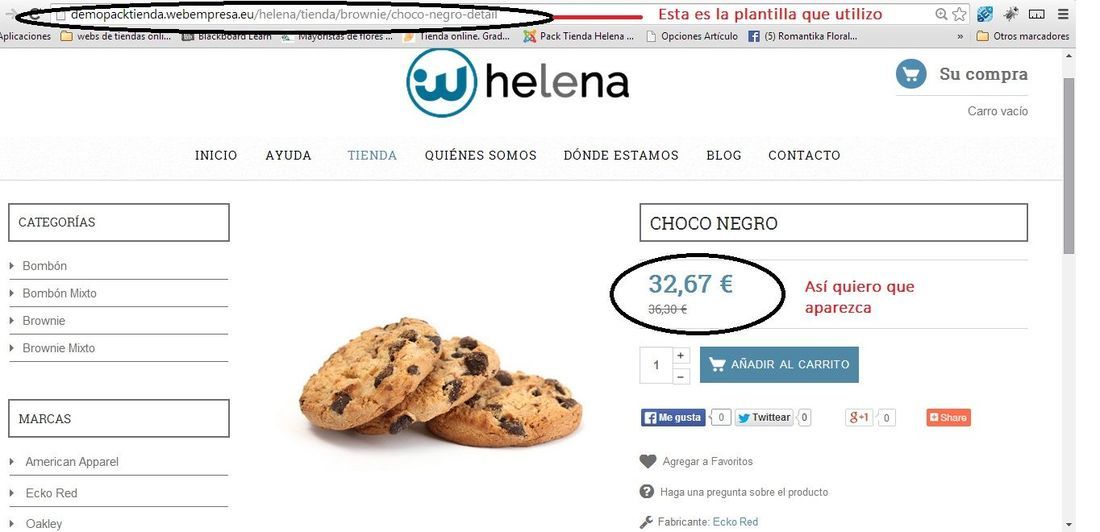The width and height of the screenshot is (1100, 532).
Task: Click AÑADIR AL CARRITO button
Action: (x=779, y=364)
